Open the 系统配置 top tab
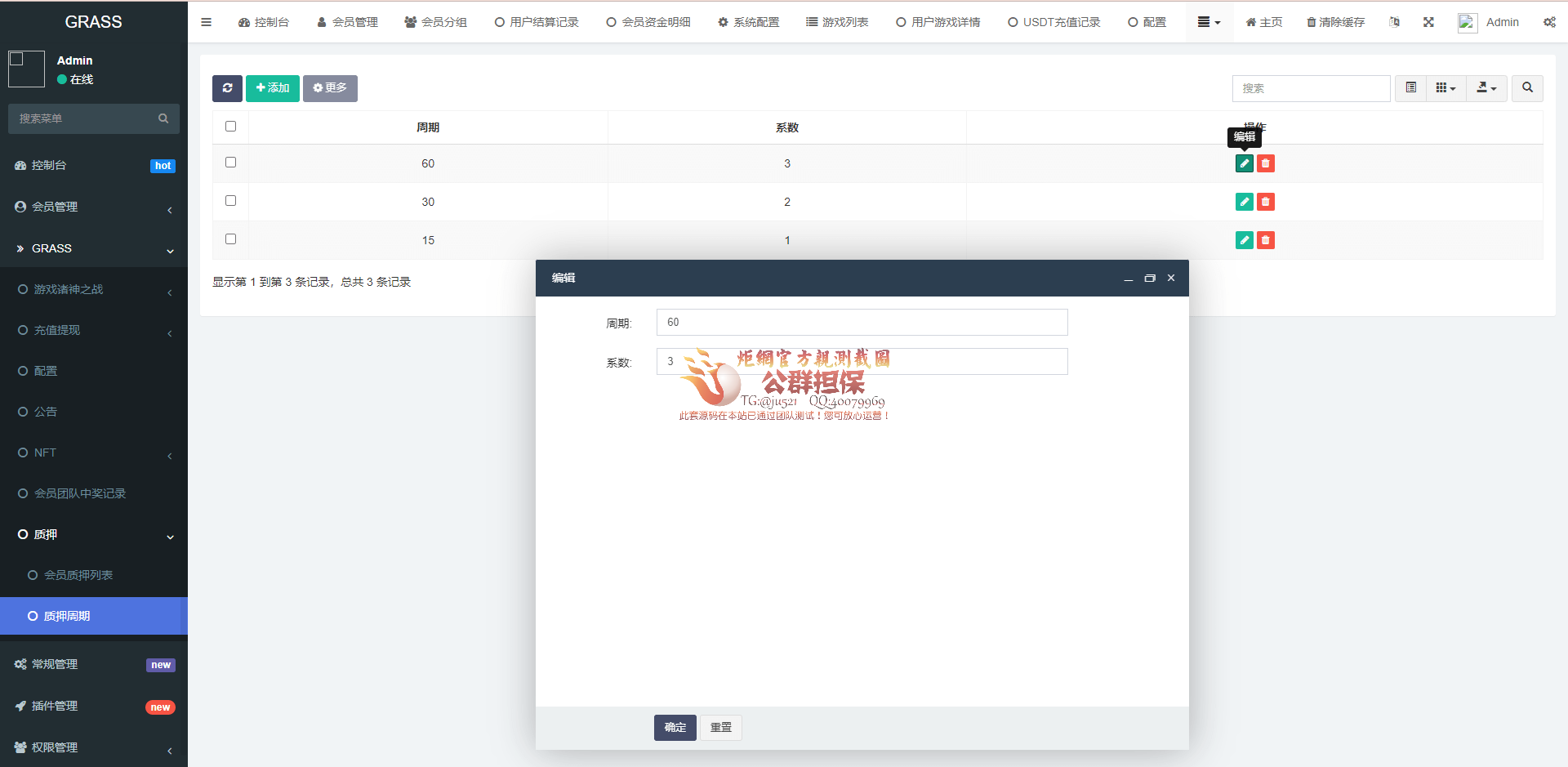1568x767 pixels. 748,22
